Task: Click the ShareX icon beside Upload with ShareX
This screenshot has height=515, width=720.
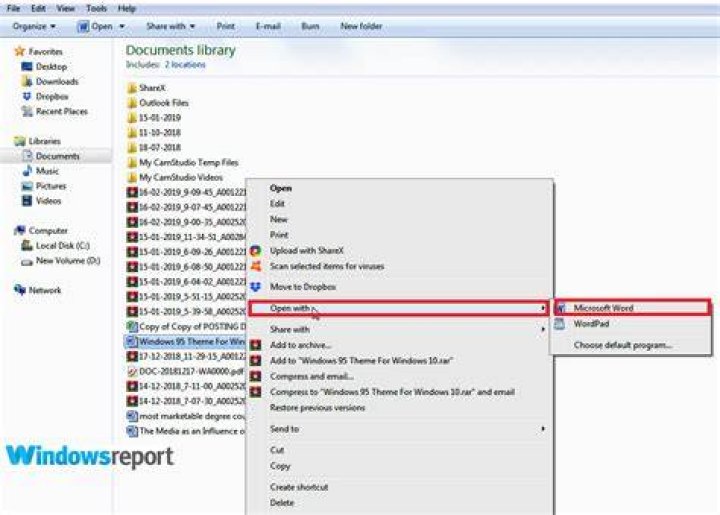Action: [x=255, y=251]
